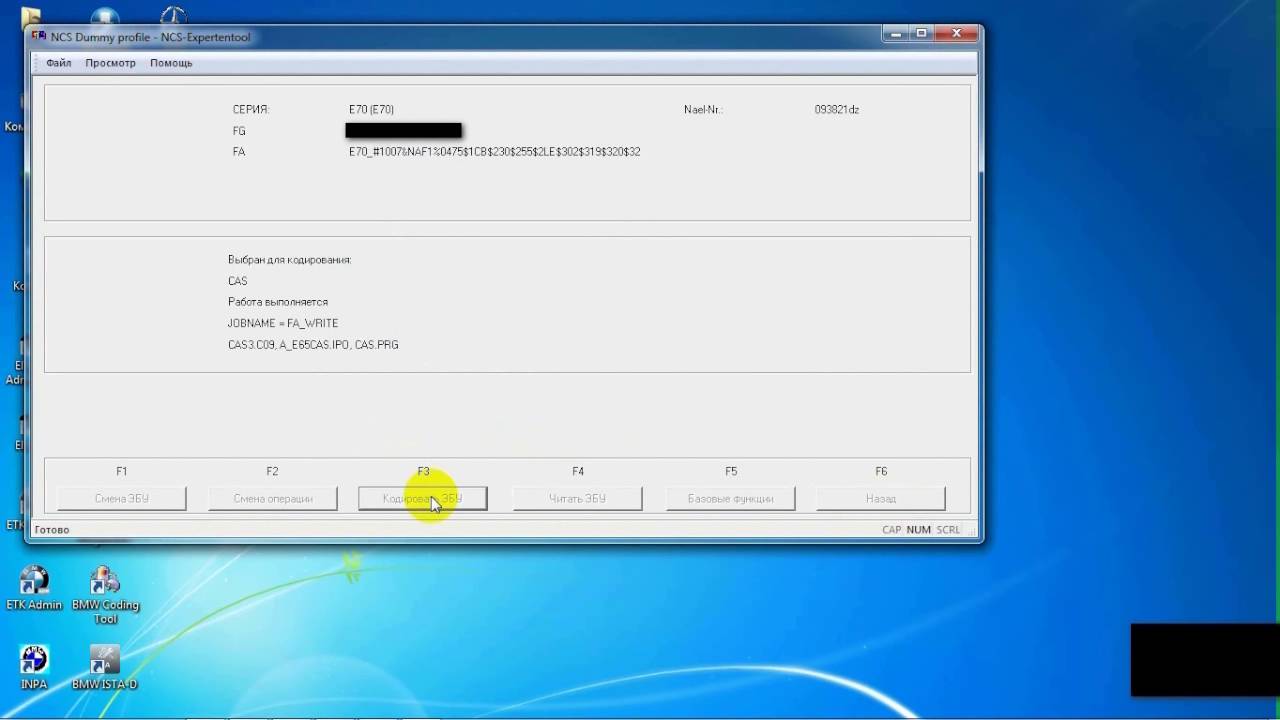Click the NCS-Expertentool title bar app icon

39,37
